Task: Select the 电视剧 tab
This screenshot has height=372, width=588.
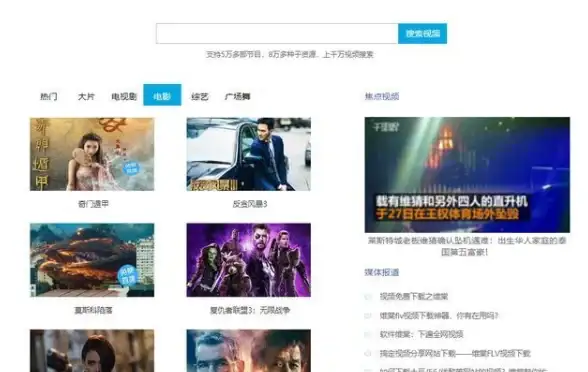Action: [124, 96]
